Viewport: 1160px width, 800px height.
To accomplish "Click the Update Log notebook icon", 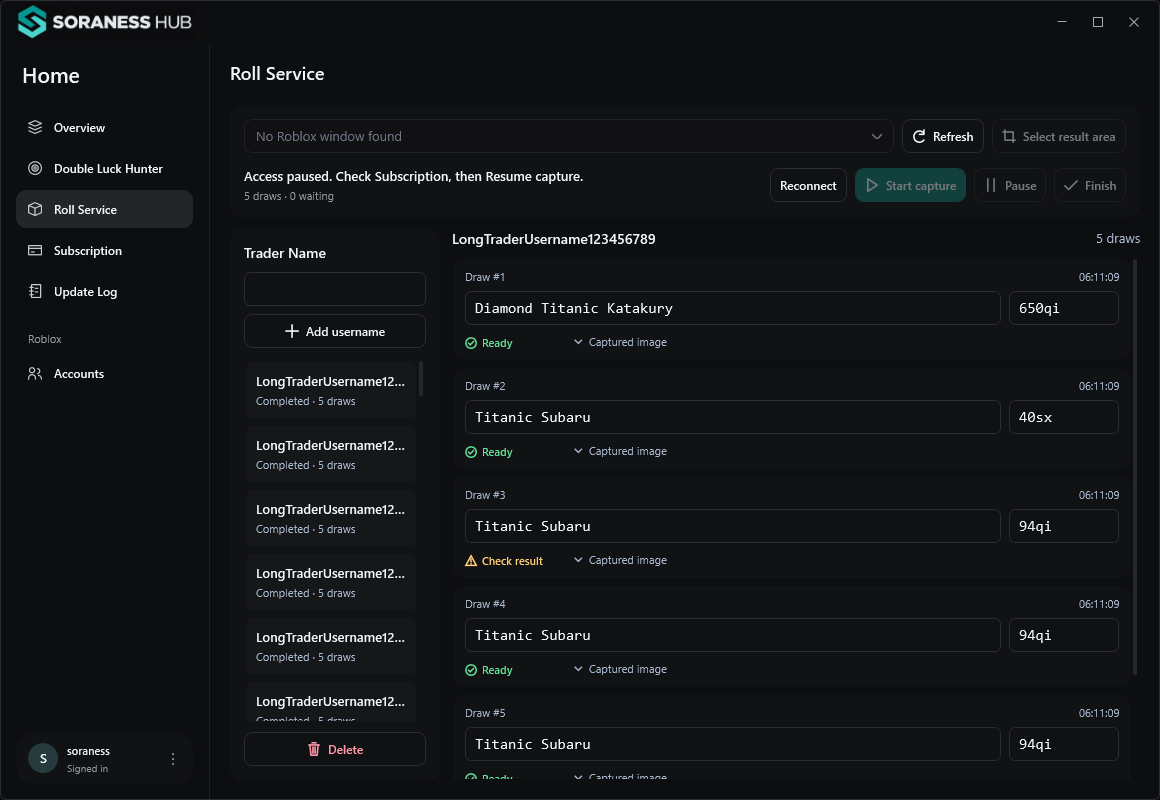I will click(x=35, y=291).
